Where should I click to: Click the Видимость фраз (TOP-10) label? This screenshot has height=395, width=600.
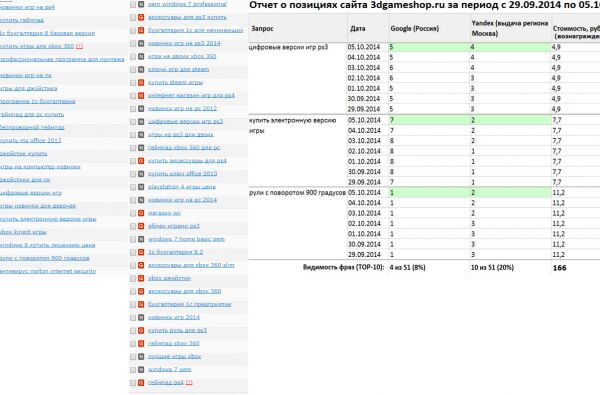[x=343, y=267]
